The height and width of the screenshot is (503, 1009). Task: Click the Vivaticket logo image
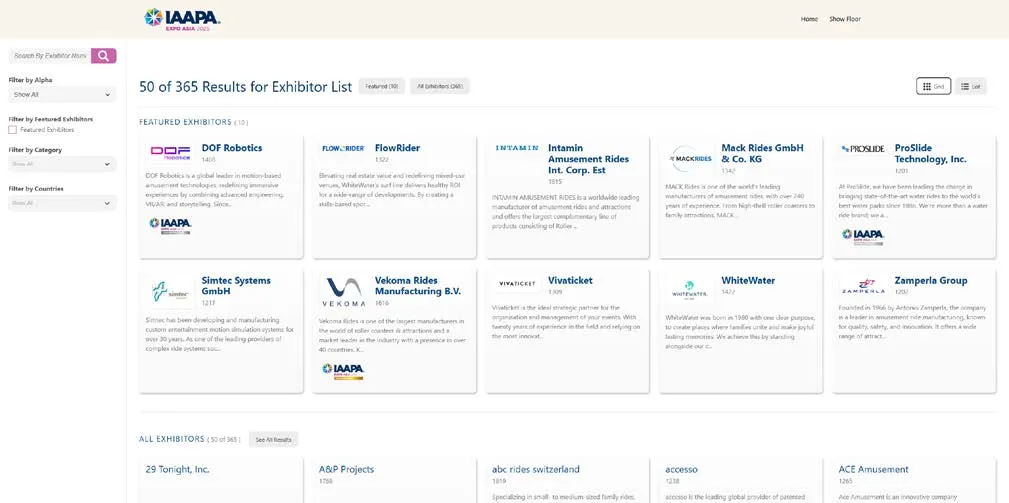[x=517, y=283]
